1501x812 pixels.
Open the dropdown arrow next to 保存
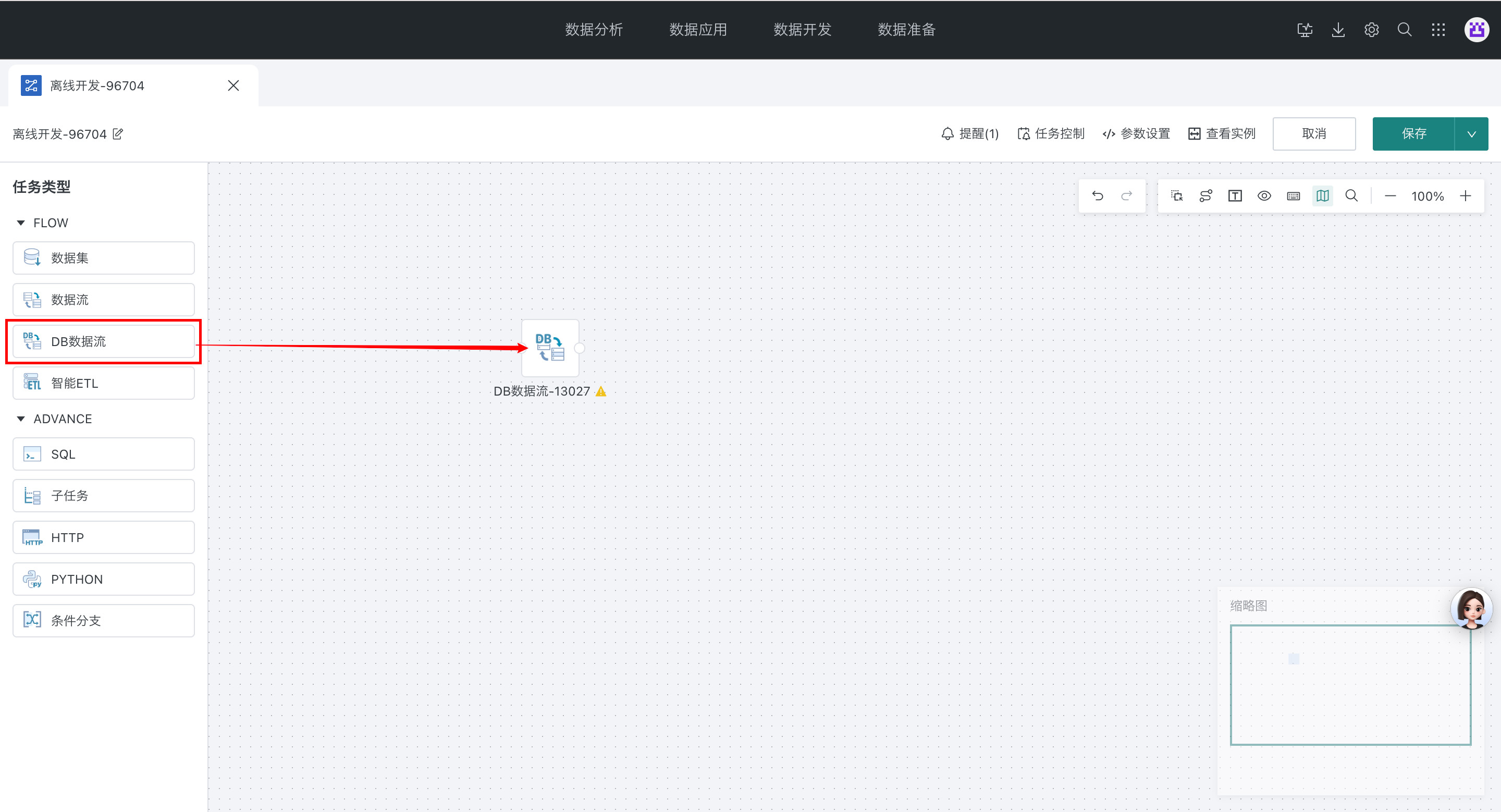[x=1471, y=134]
